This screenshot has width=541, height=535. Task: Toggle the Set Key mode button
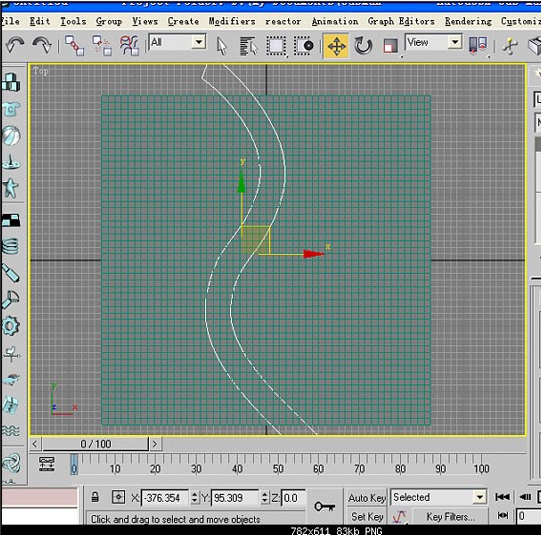367,516
